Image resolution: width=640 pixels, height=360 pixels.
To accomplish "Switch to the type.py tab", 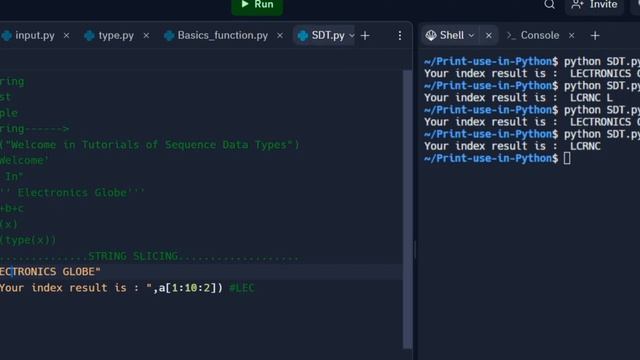I will click(x=116, y=36).
